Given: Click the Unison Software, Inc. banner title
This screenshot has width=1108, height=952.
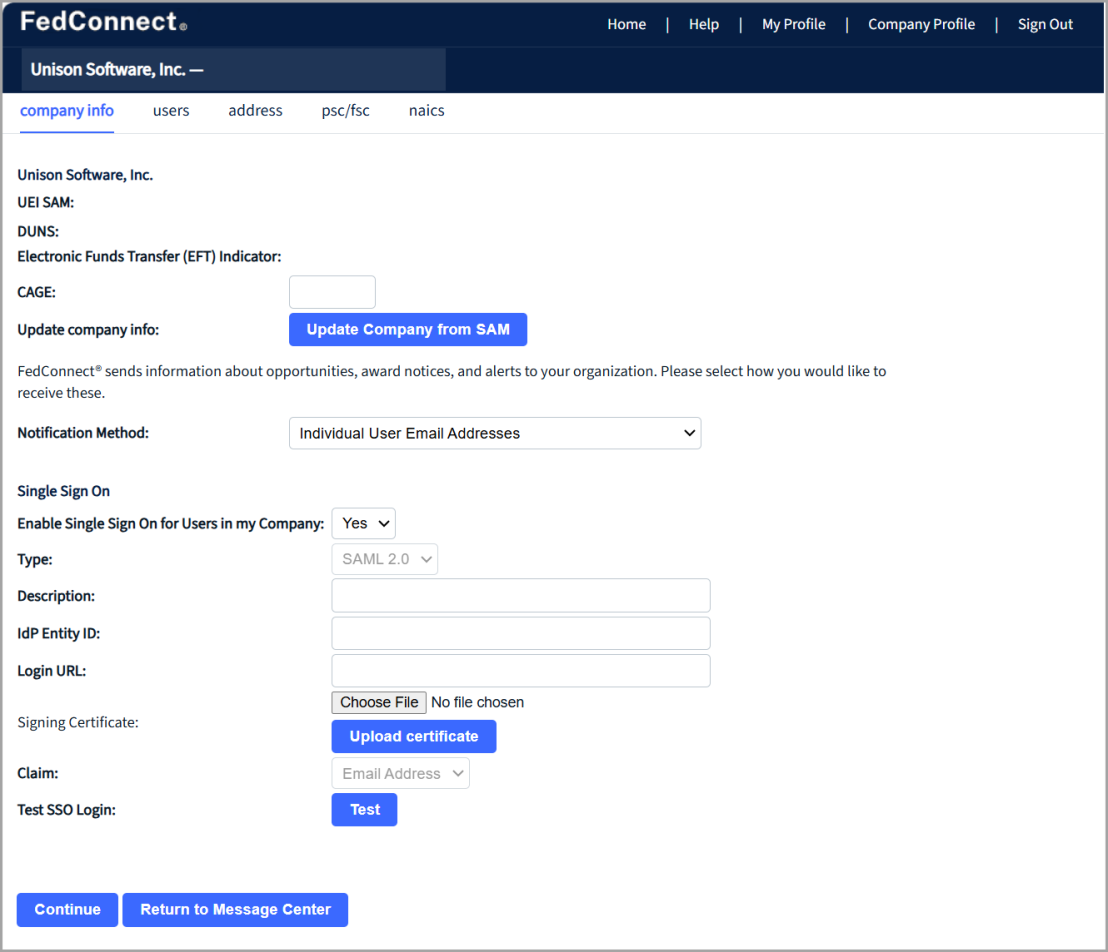Looking at the screenshot, I should click(117, 69).
